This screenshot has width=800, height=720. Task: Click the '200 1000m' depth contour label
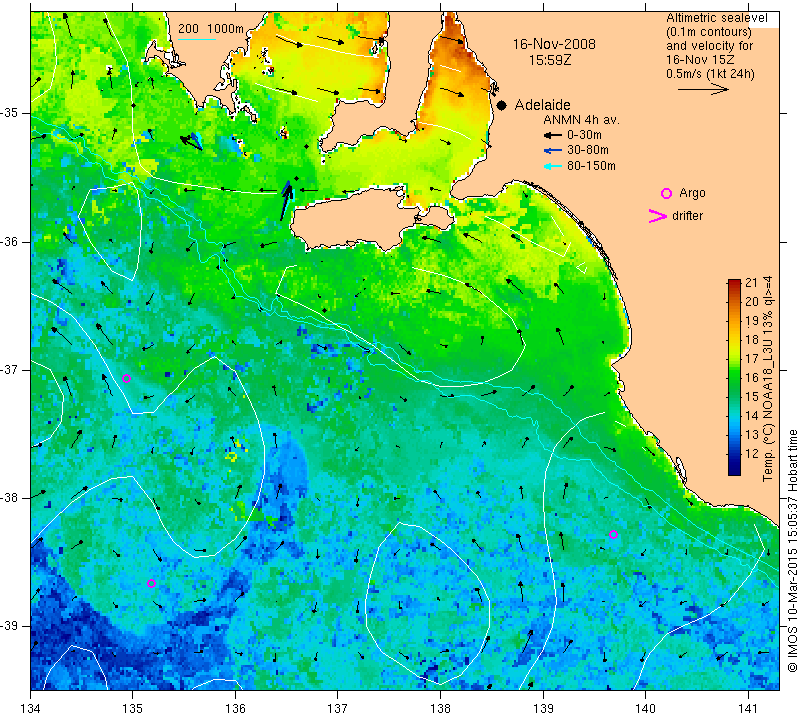pyautogui.click(x=211, y=29)
